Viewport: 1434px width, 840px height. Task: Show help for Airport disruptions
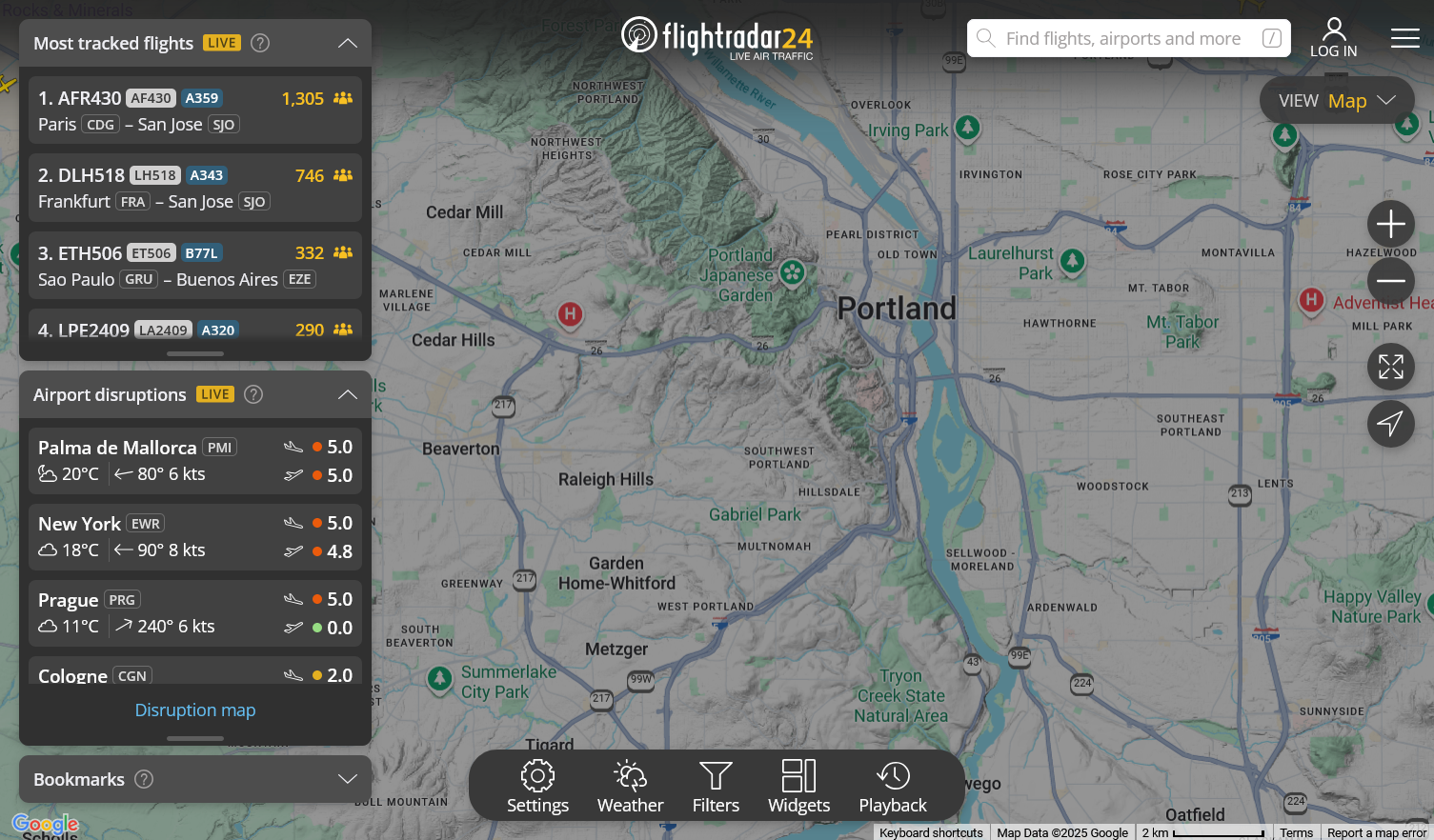[x=253, y=394]
